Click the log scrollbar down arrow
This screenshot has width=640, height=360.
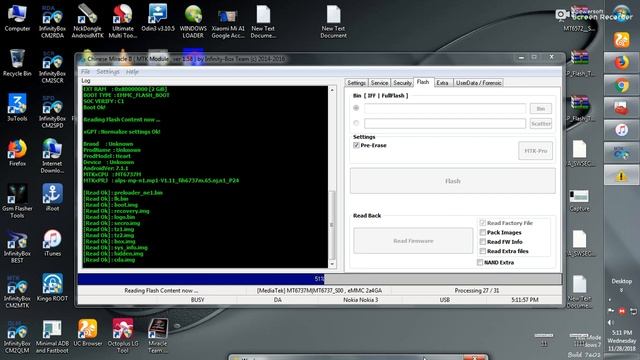click(332, 264)
